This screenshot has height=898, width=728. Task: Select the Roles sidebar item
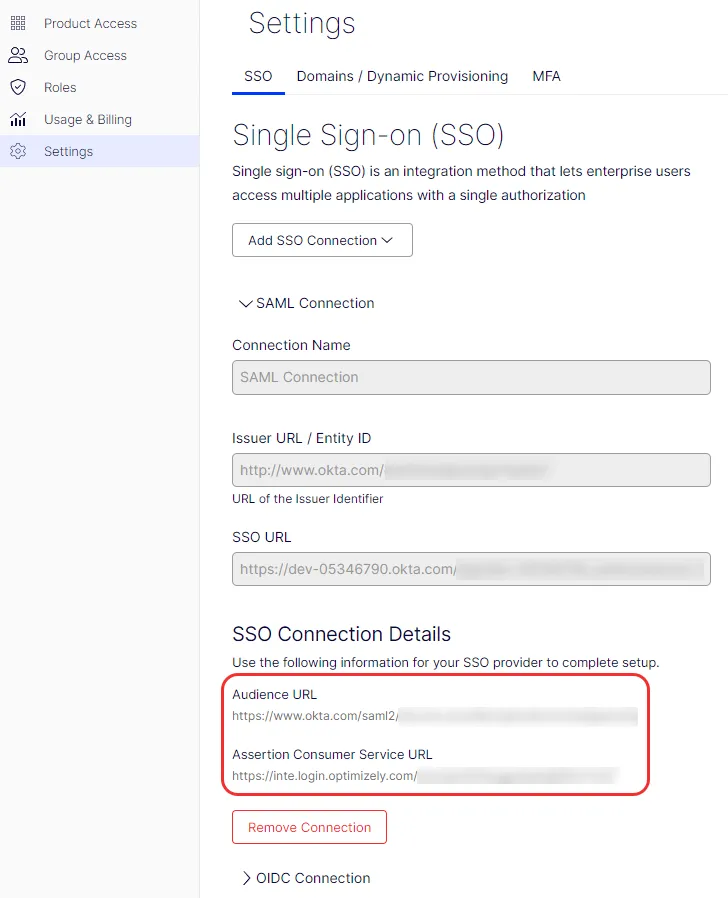pos(100,88)
